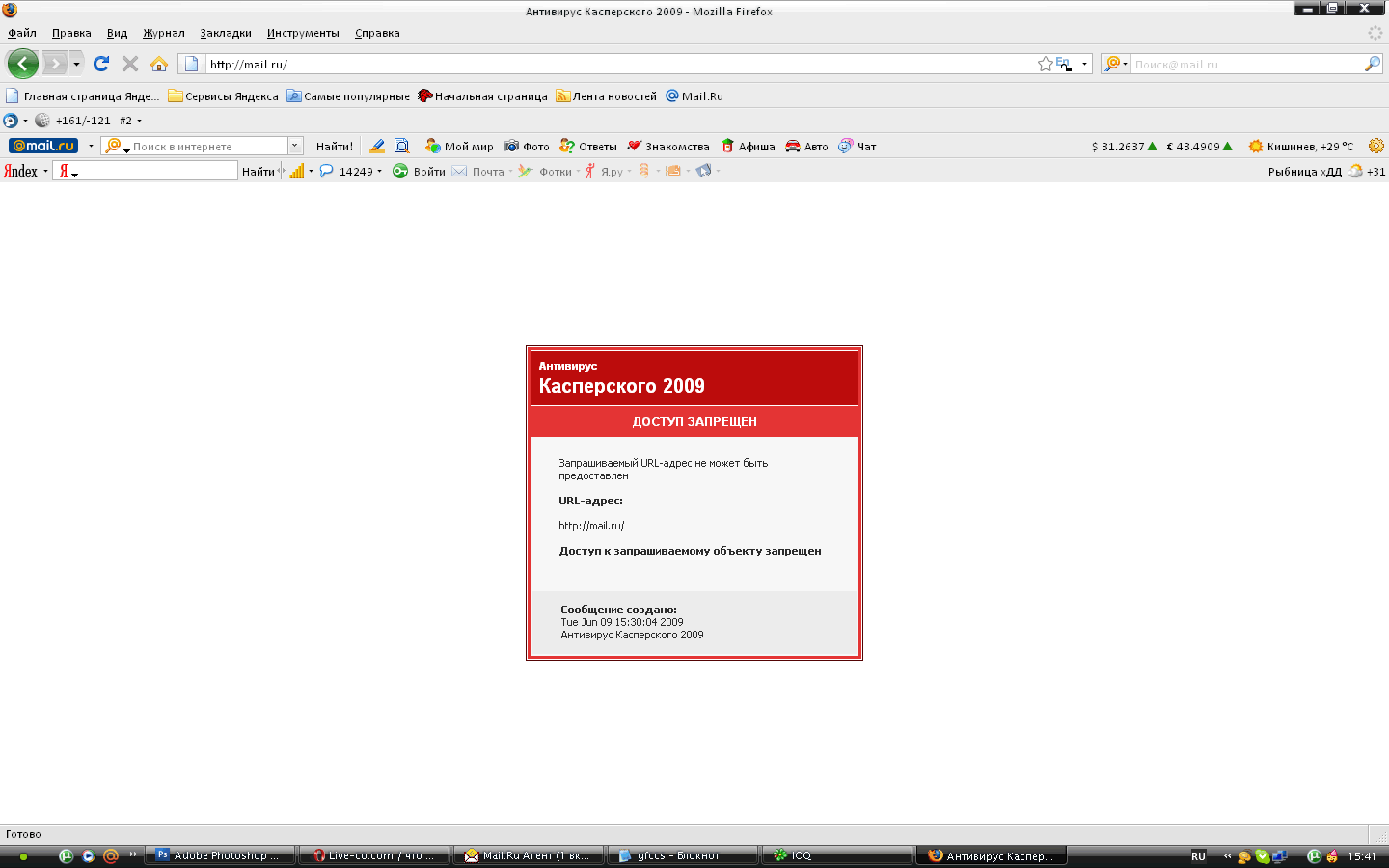Go to the browser home page icon
This screenshot has width=1389, height=868.
(159, 65)
